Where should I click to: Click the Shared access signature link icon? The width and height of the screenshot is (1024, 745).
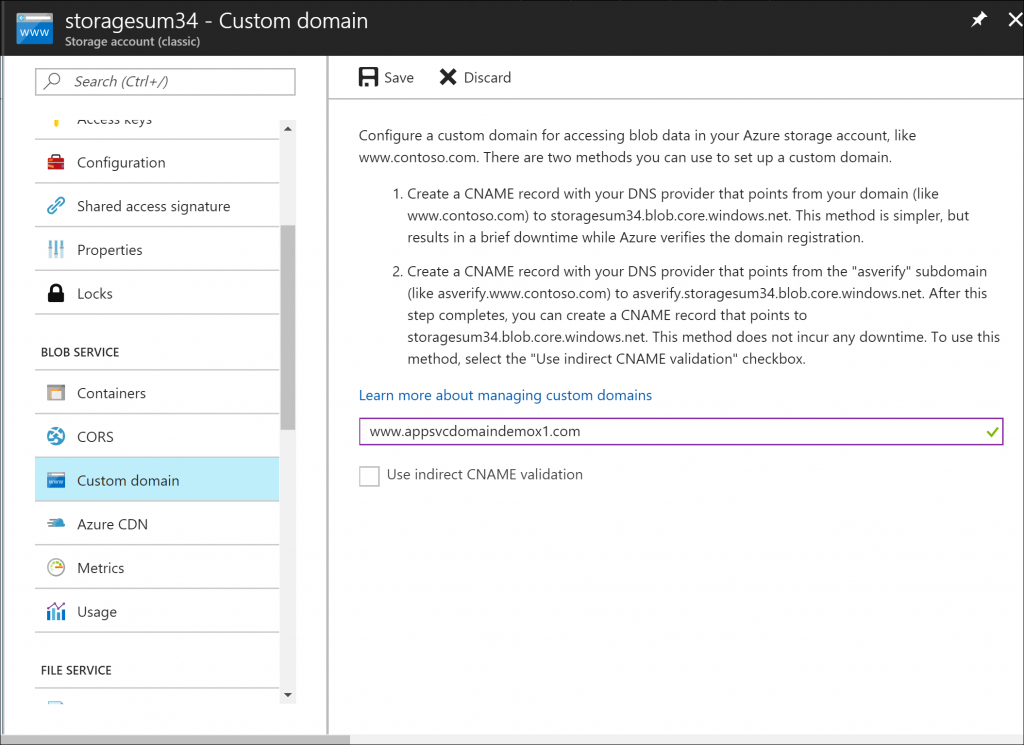pos(56,207)
